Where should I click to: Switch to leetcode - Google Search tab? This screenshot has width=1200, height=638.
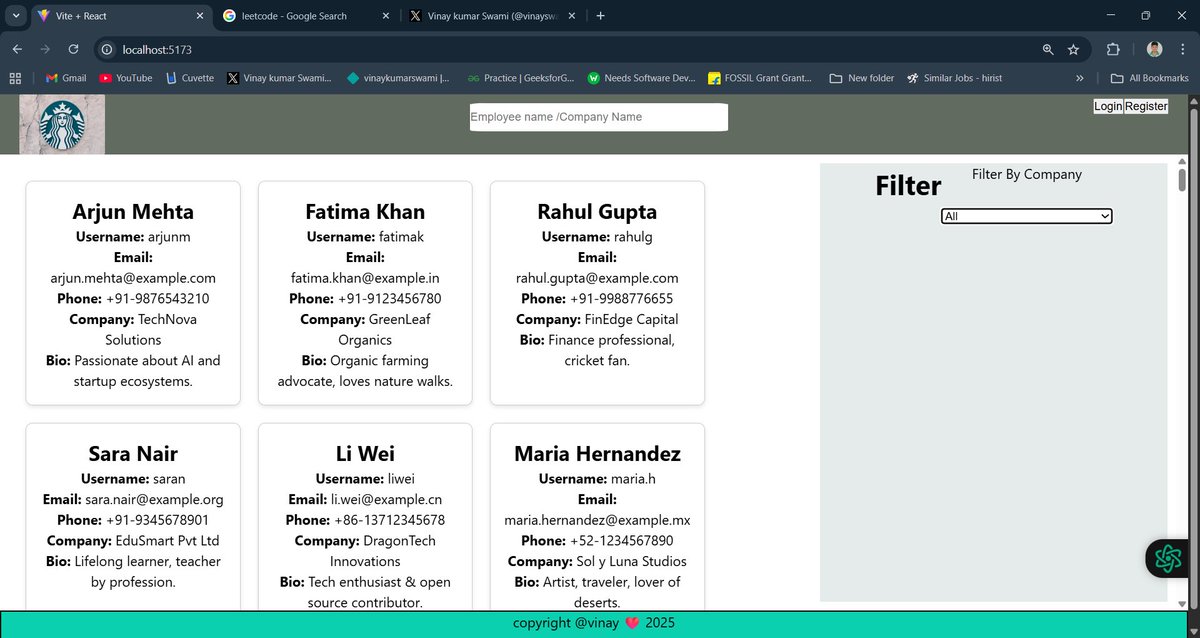coord(307,16)
